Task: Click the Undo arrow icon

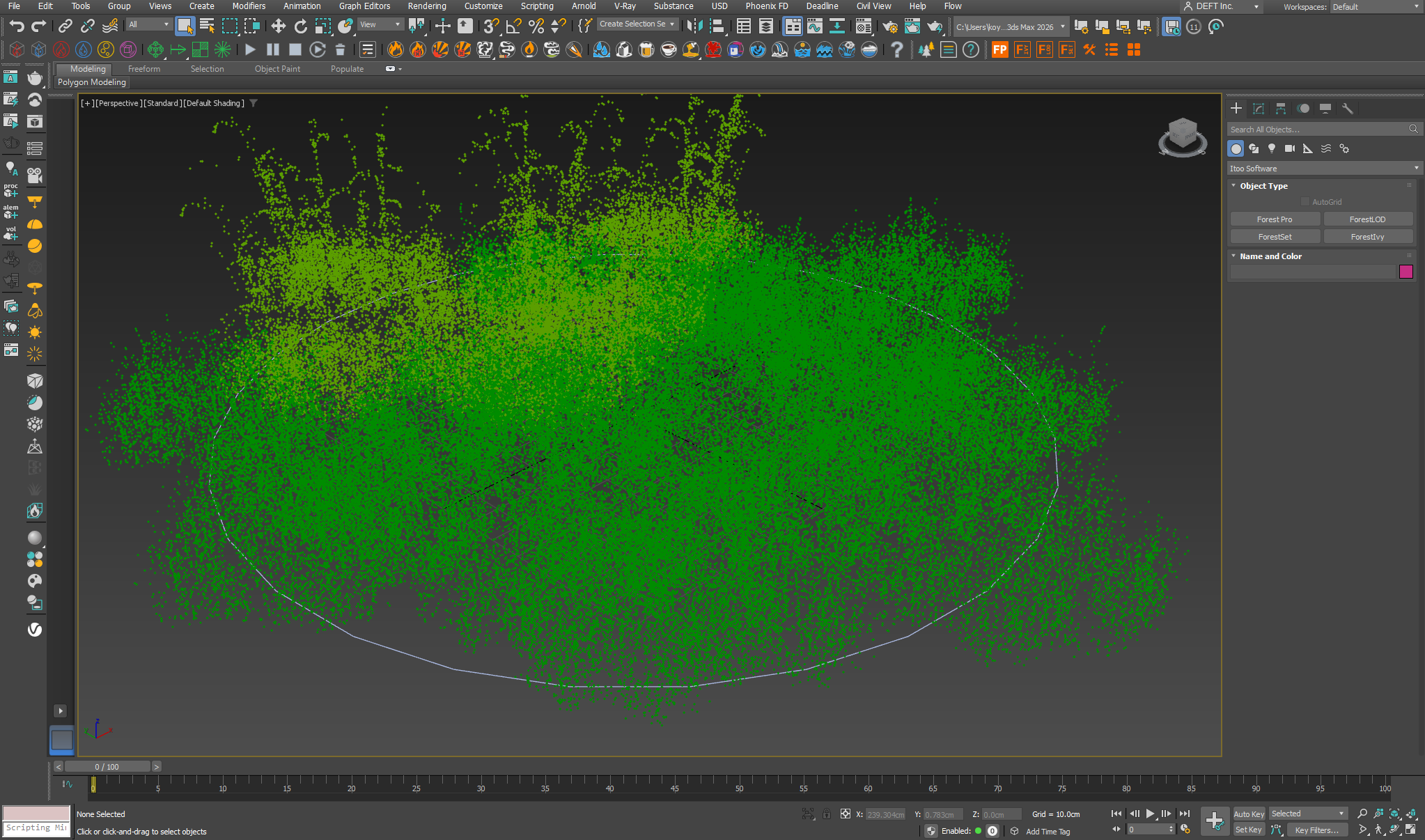Action: click(x=17, y=26)
